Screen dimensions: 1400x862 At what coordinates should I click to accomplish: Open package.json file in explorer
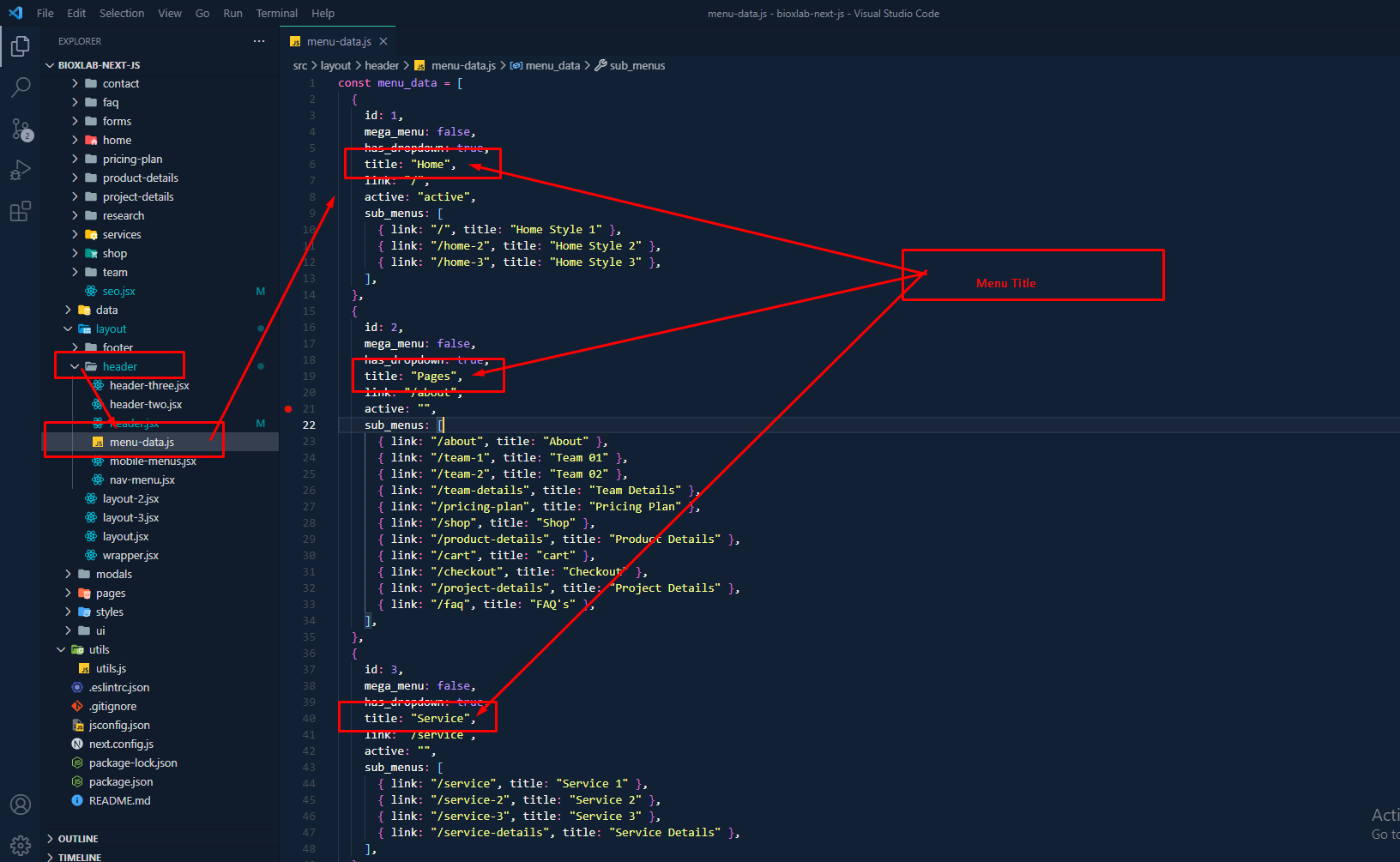pyautogui.click(x=121, y=782)
